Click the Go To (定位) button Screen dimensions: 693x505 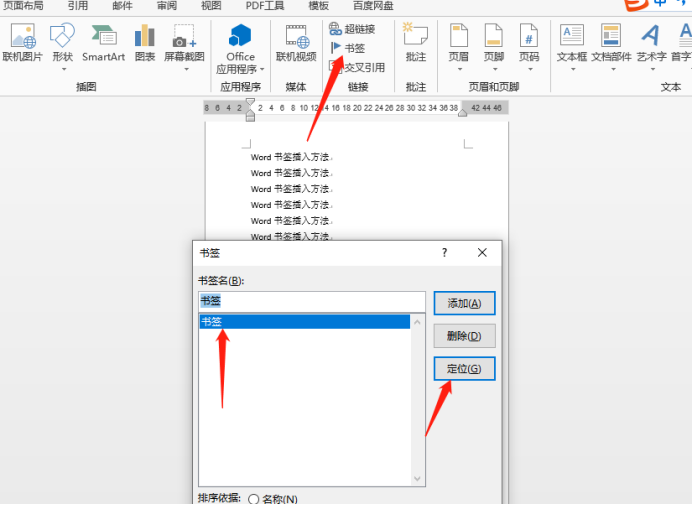pos(464,368)
